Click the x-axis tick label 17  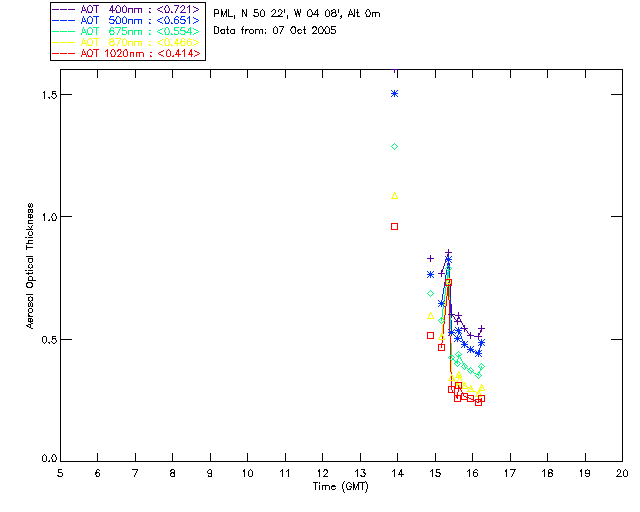point(510,473)
